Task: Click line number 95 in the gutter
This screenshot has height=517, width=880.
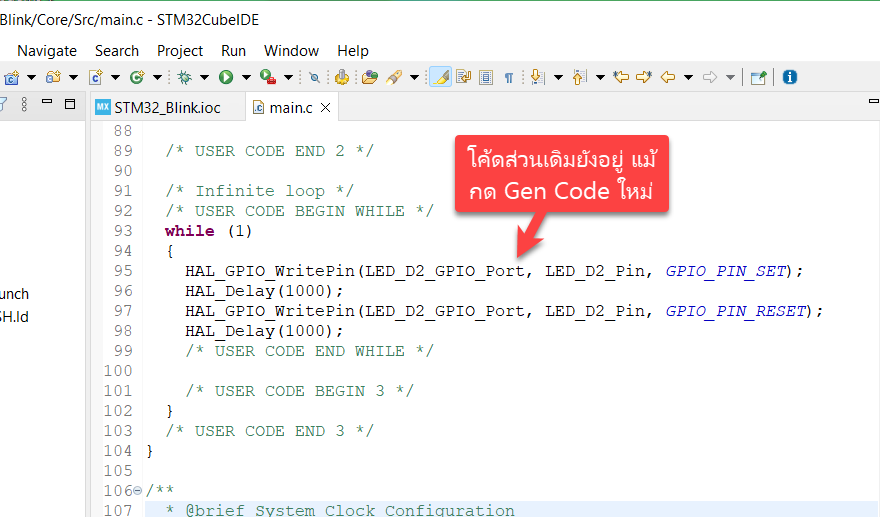Action: click(x=123, y=271)
